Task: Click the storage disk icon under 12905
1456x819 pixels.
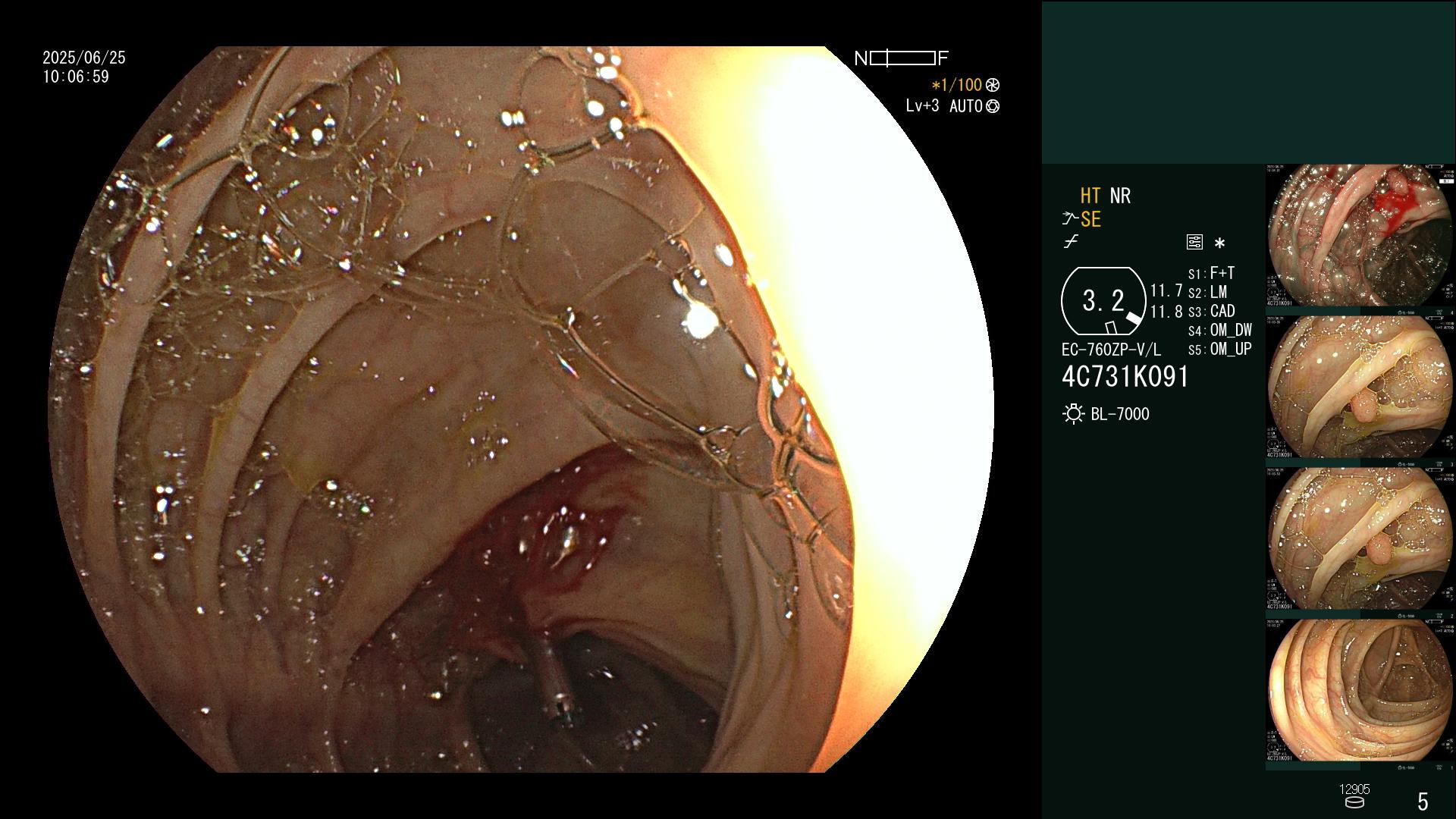Action: tap(1354, 802)
